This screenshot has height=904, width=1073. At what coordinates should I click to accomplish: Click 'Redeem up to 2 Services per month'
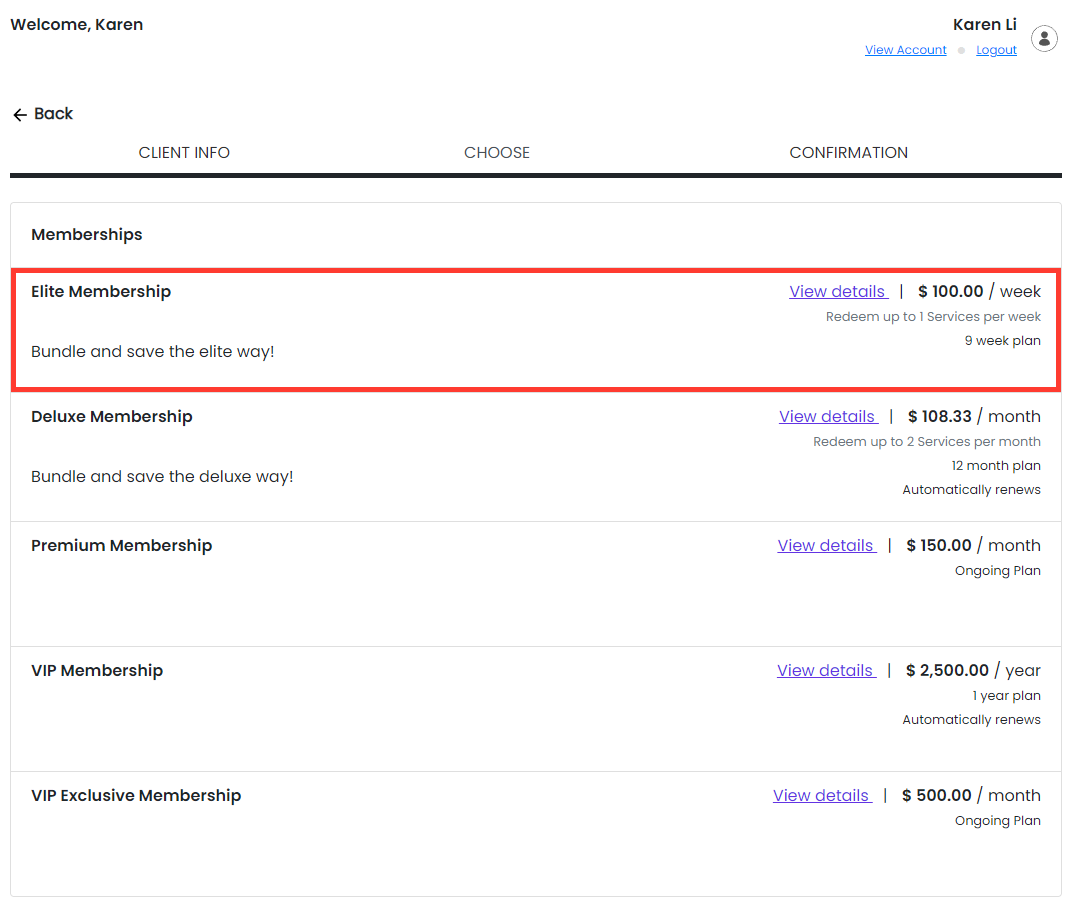(927, 442)
